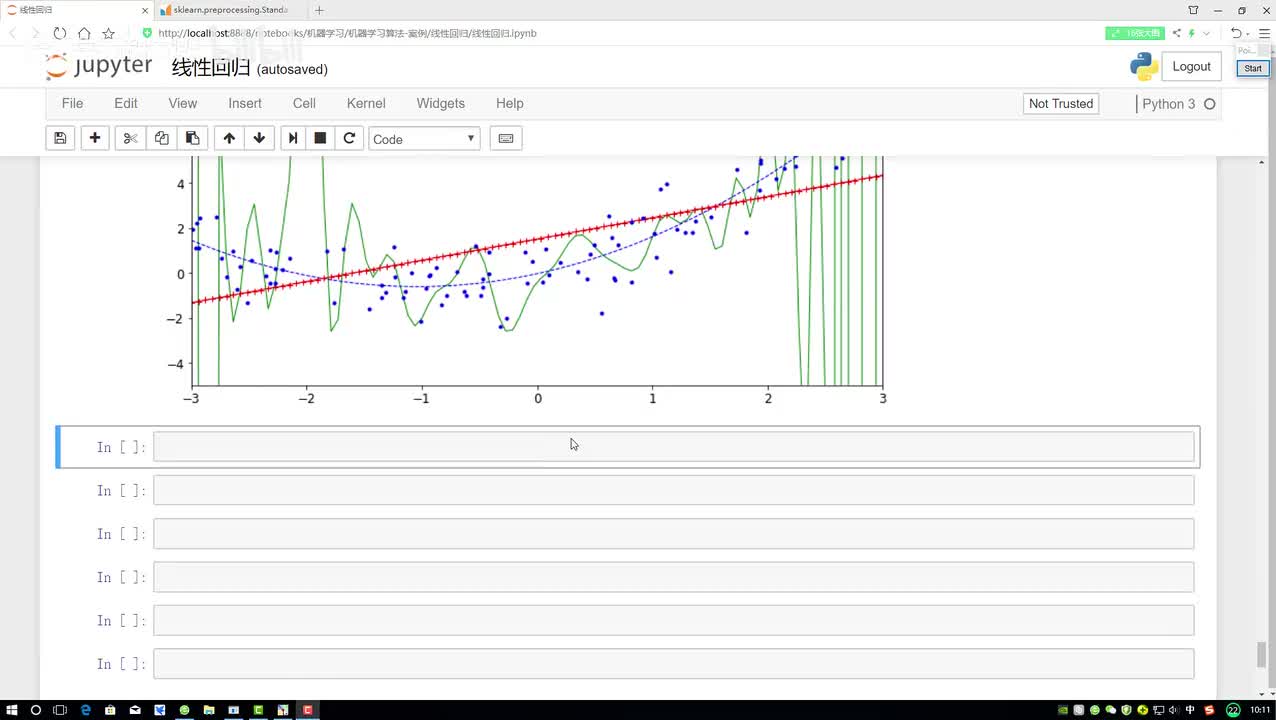Open the command palette keyboard icon
The height and width of the screenshot is (720, 1276).
pos(506,138)
